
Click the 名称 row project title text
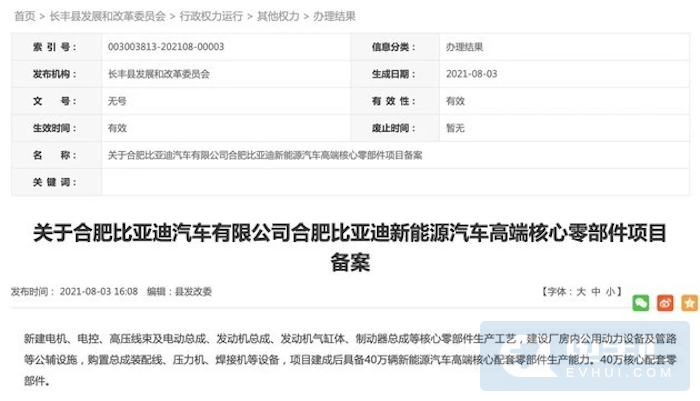tap(264, 155)
